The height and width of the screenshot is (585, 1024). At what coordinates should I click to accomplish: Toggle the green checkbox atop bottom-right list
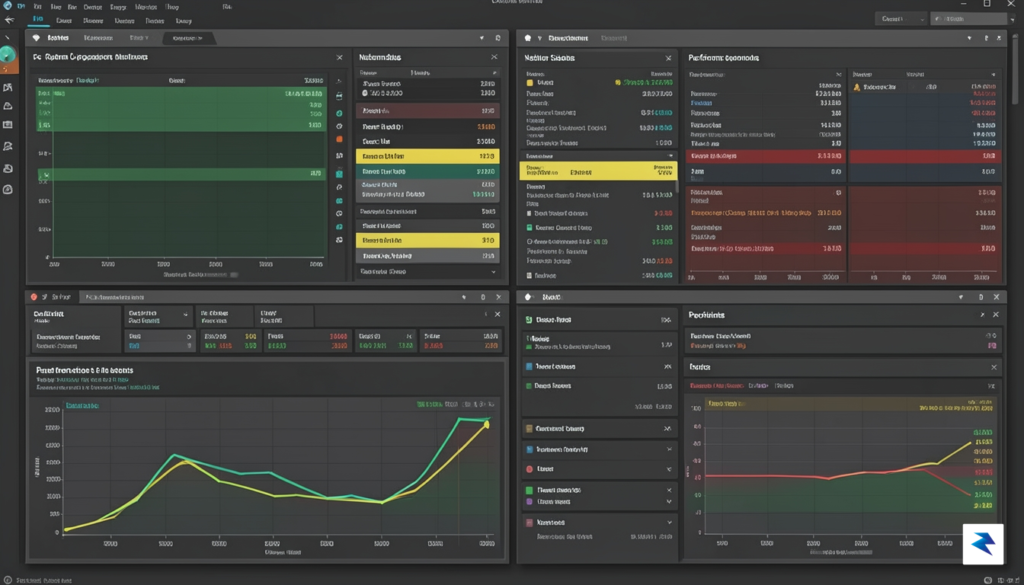(x=529, y=321)
